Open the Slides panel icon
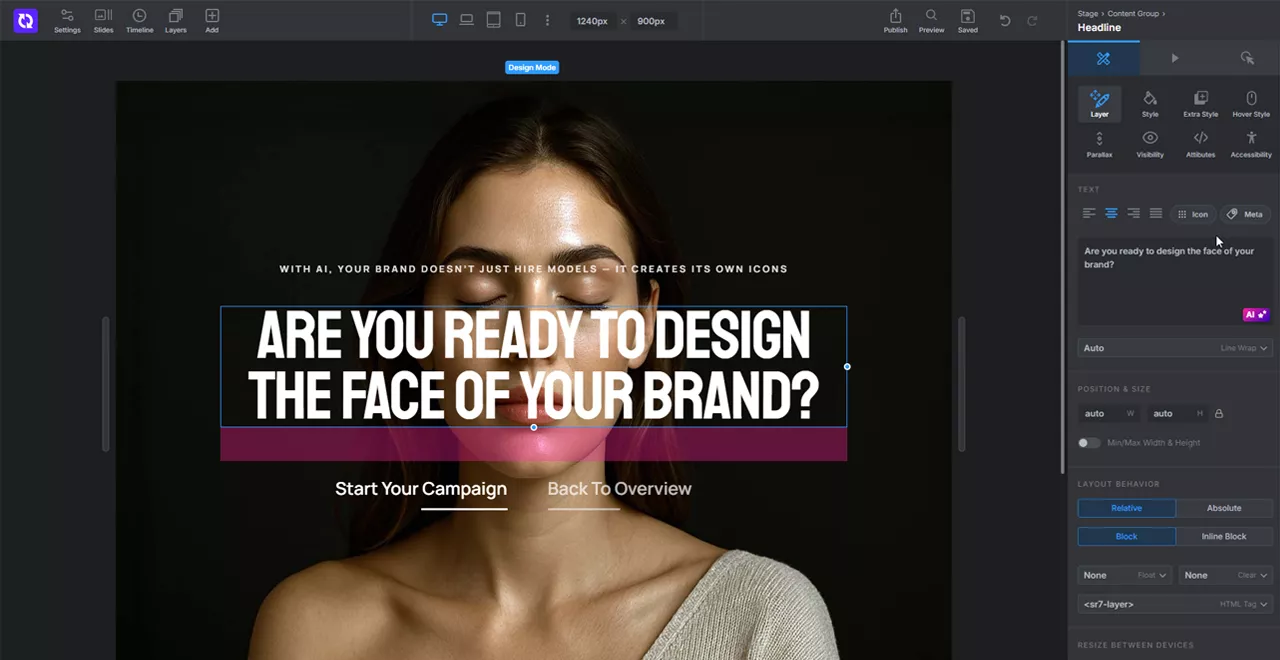The image size is (1280, 660). (x=103, y=20)
